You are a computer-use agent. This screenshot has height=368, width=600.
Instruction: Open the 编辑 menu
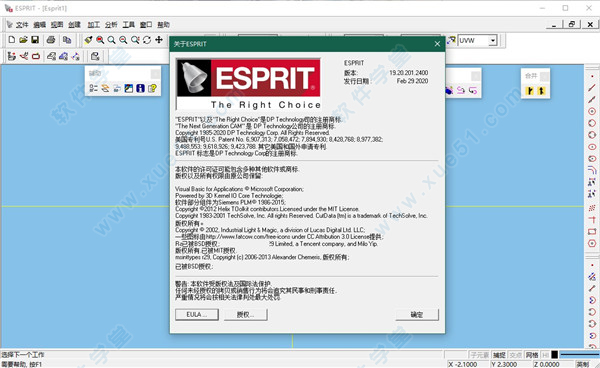(39, 24)
